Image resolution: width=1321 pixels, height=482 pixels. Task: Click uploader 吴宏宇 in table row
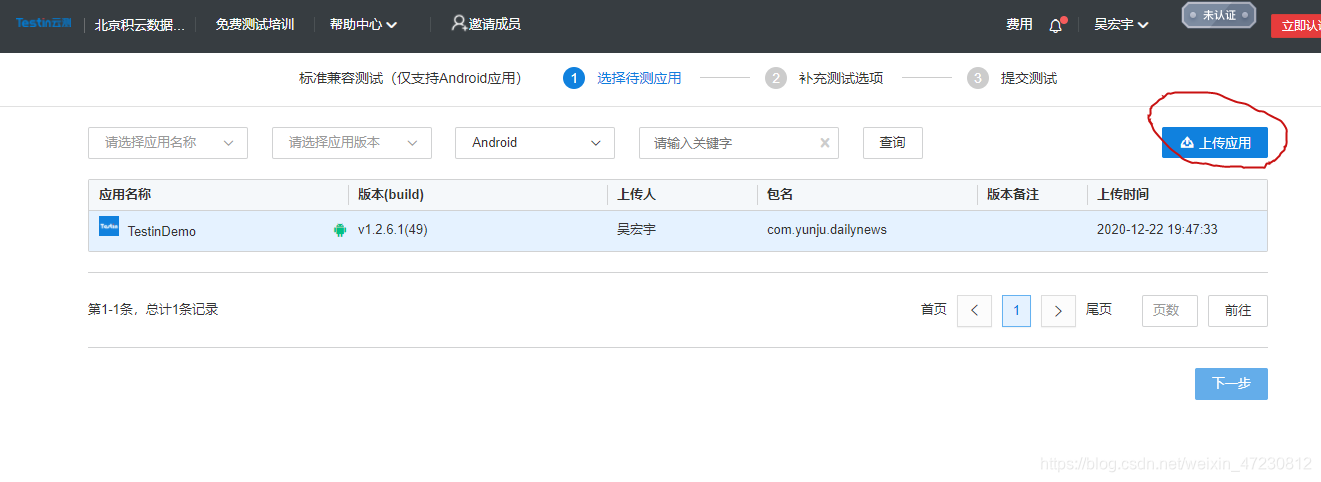pos(637,230)
